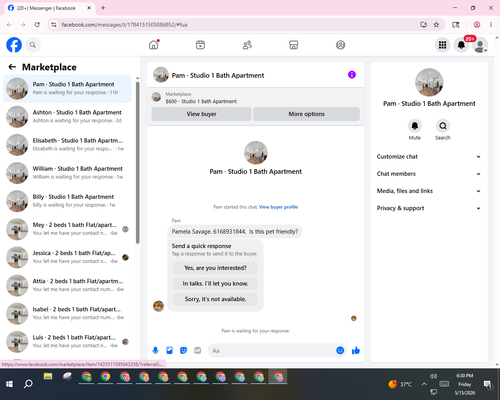
Task: Open Attia's 2 beds 1 bath chat
Action: tap(67, 285)
